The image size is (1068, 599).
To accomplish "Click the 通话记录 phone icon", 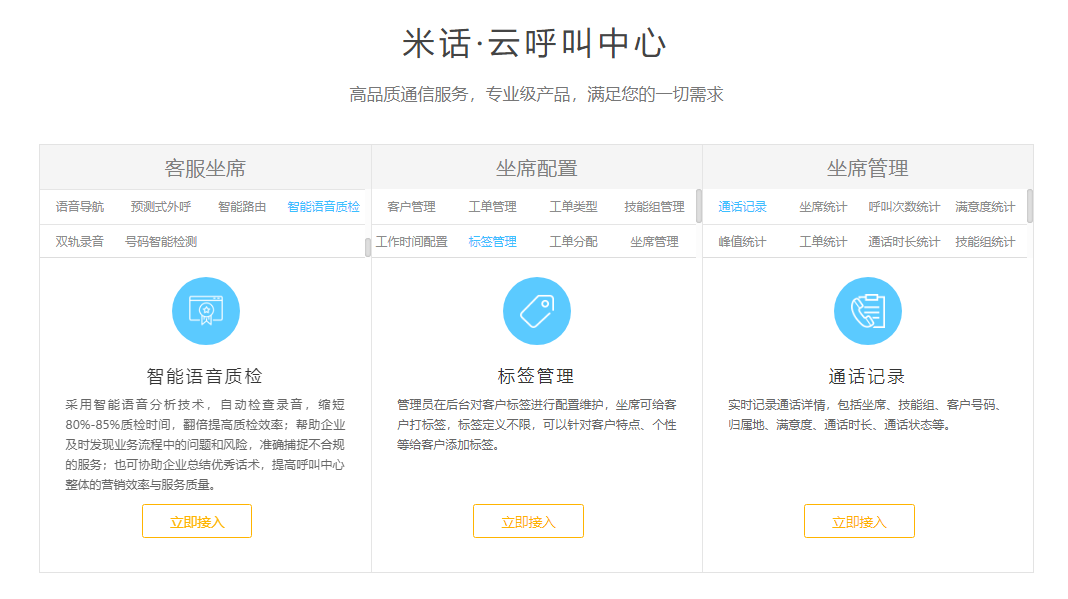I will [868, 311].
